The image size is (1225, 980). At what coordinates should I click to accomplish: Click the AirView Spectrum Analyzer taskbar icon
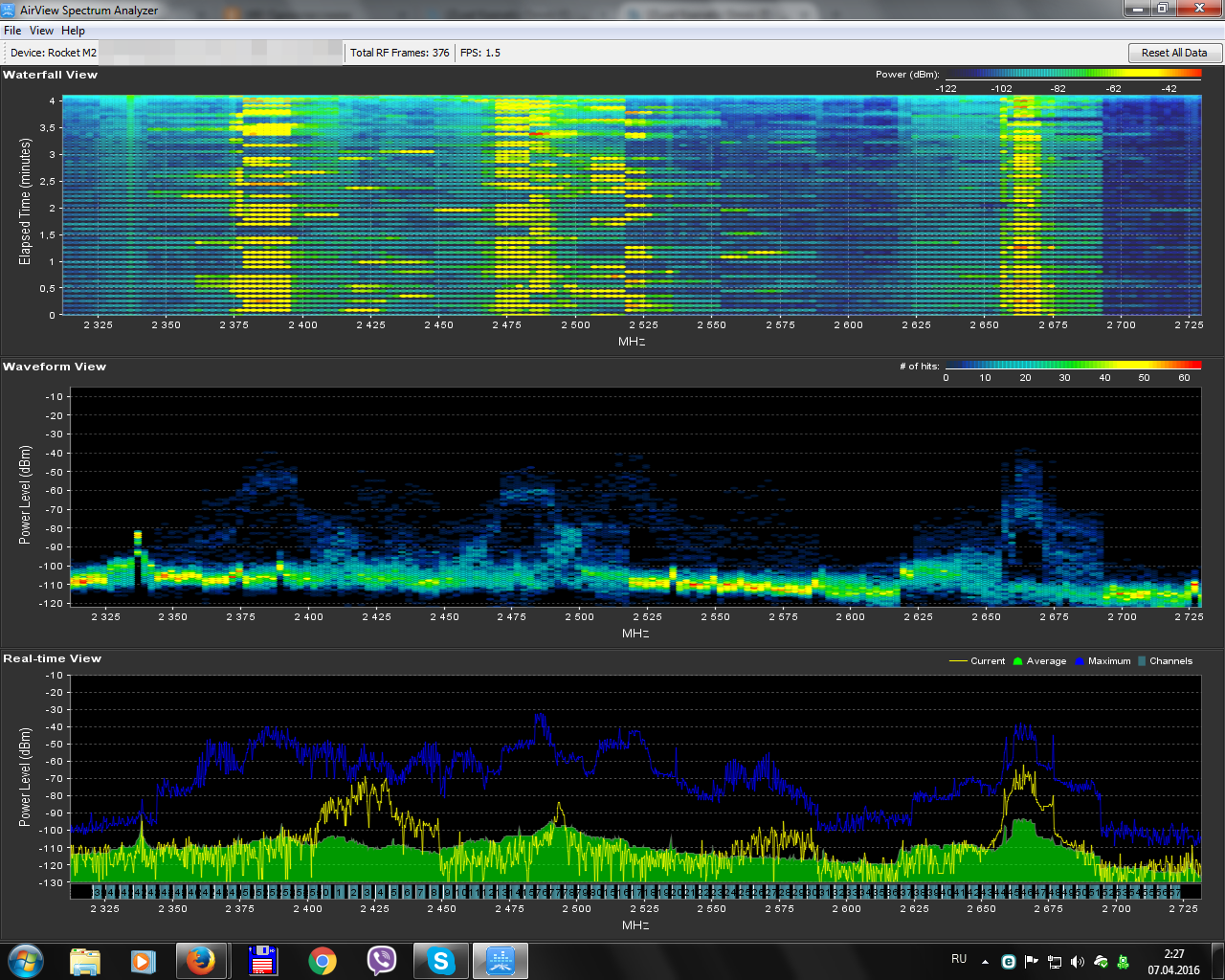501,961
